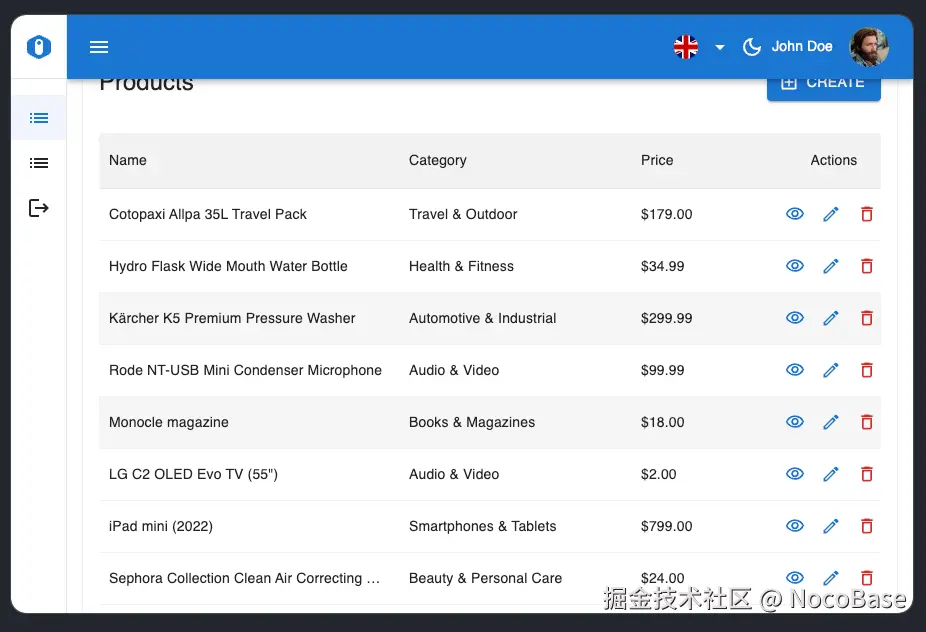
Task: Click the Category column header
Action: (438, 160)
